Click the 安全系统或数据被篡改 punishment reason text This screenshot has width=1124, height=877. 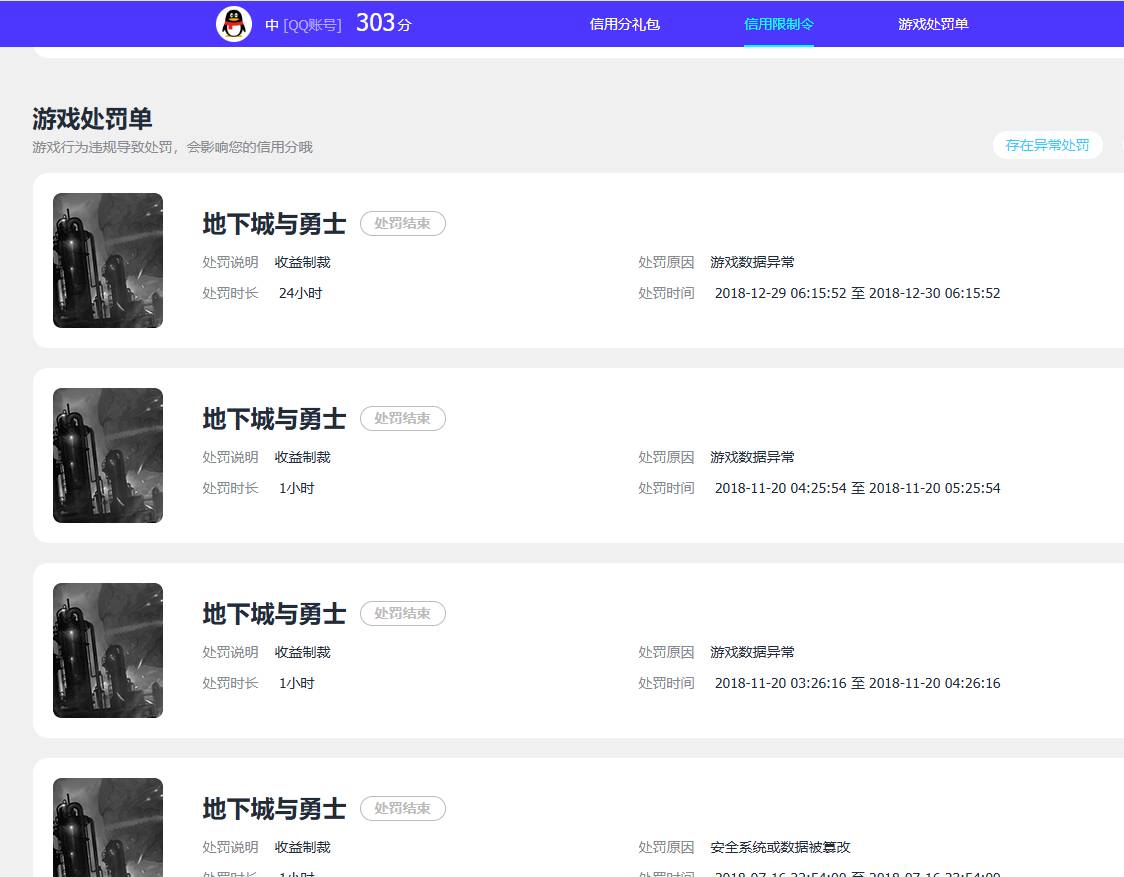[x=780, y=847]
